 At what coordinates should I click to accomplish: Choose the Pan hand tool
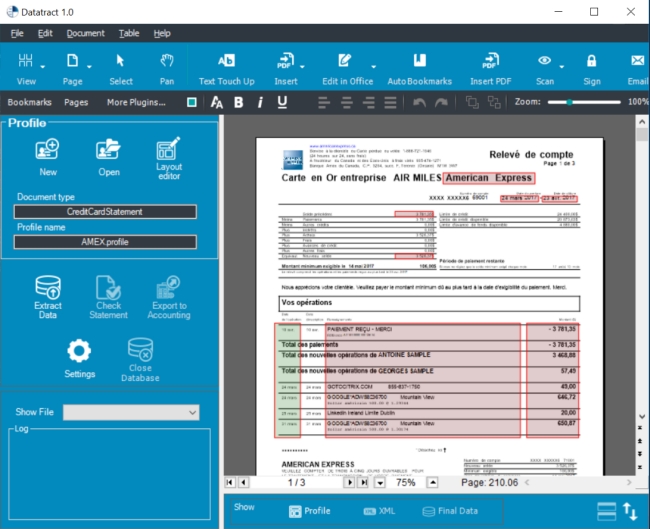pos(167,69)
